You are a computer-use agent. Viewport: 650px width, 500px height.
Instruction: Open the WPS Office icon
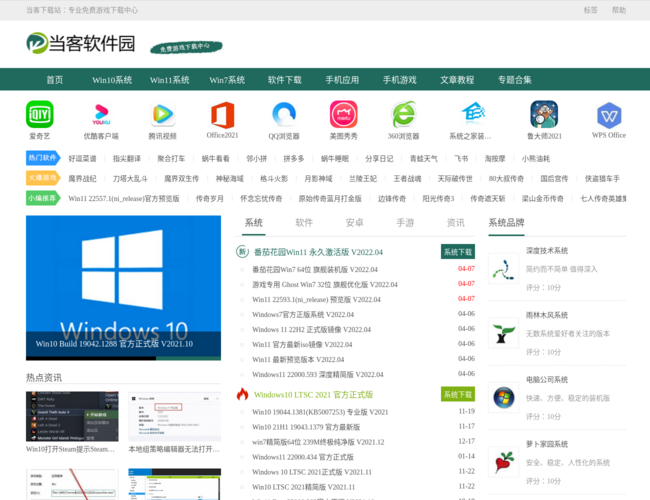tap(608, 114)
